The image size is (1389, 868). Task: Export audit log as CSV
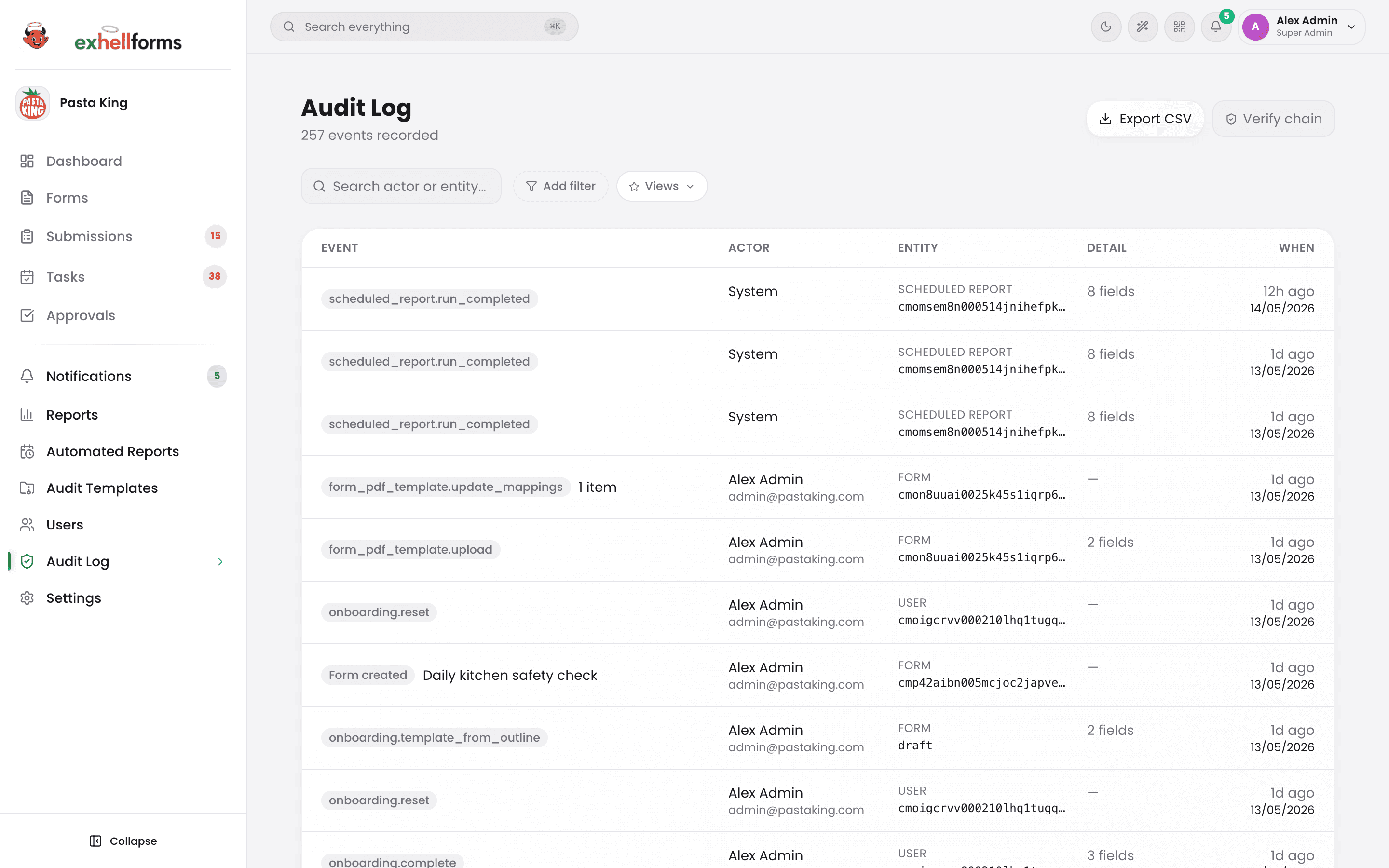pyautogui.click(x=1145, y=119)
